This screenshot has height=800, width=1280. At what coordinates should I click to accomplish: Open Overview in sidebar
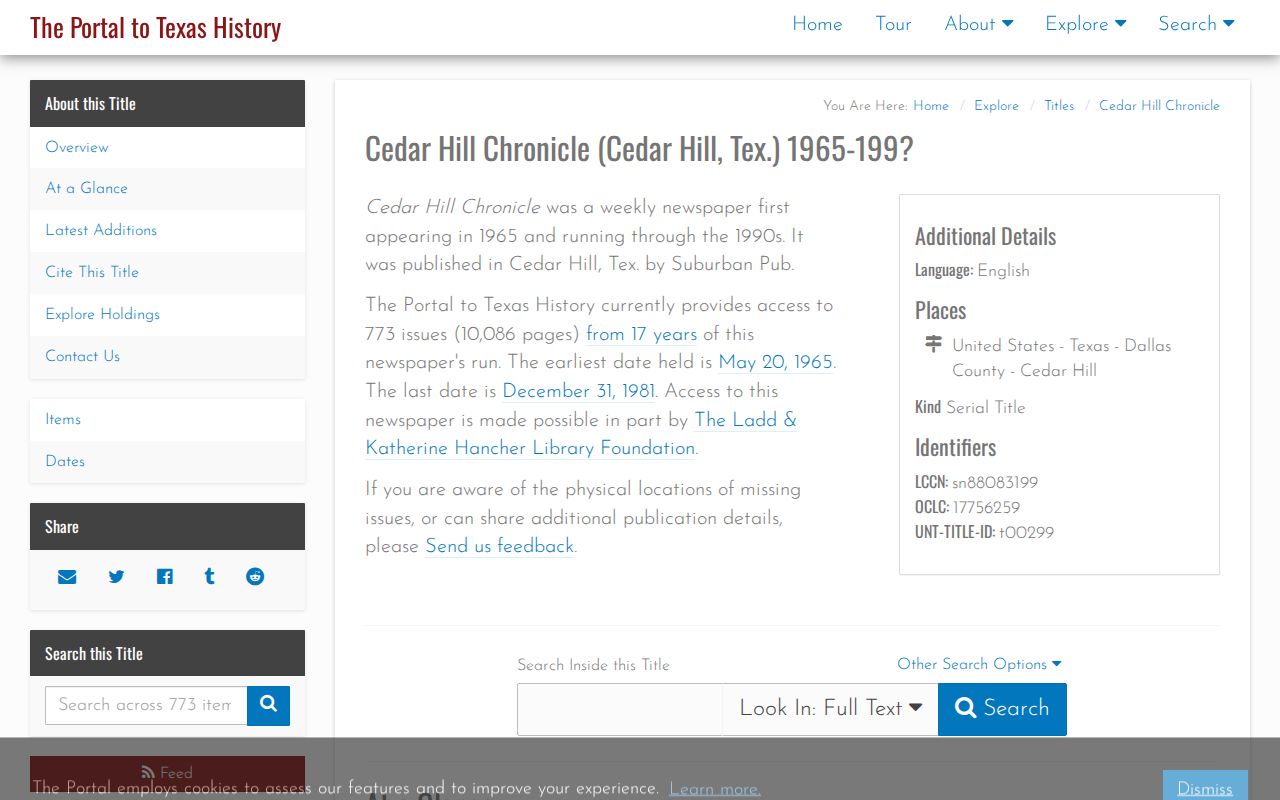[167, 147]
